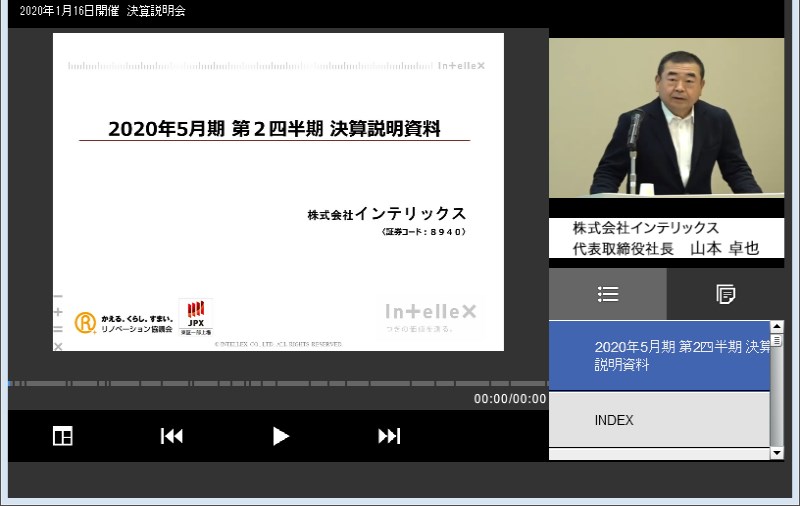Click the speaker name 山本 卓也 caption

(x=724, y=248)
